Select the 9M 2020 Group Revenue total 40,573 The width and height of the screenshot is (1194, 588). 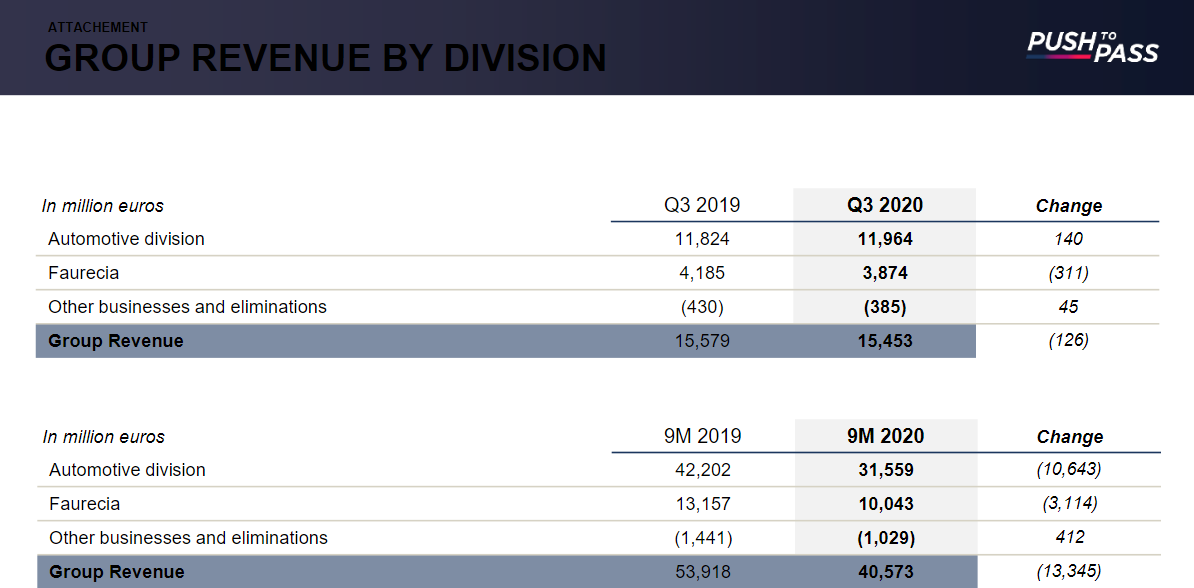[885, 572]
